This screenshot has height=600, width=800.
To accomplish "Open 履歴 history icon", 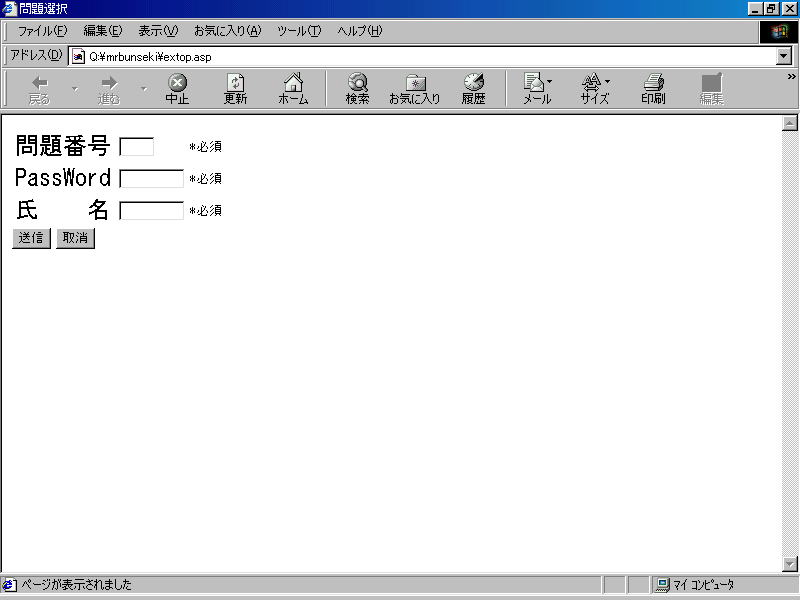I will pos(473,90).
